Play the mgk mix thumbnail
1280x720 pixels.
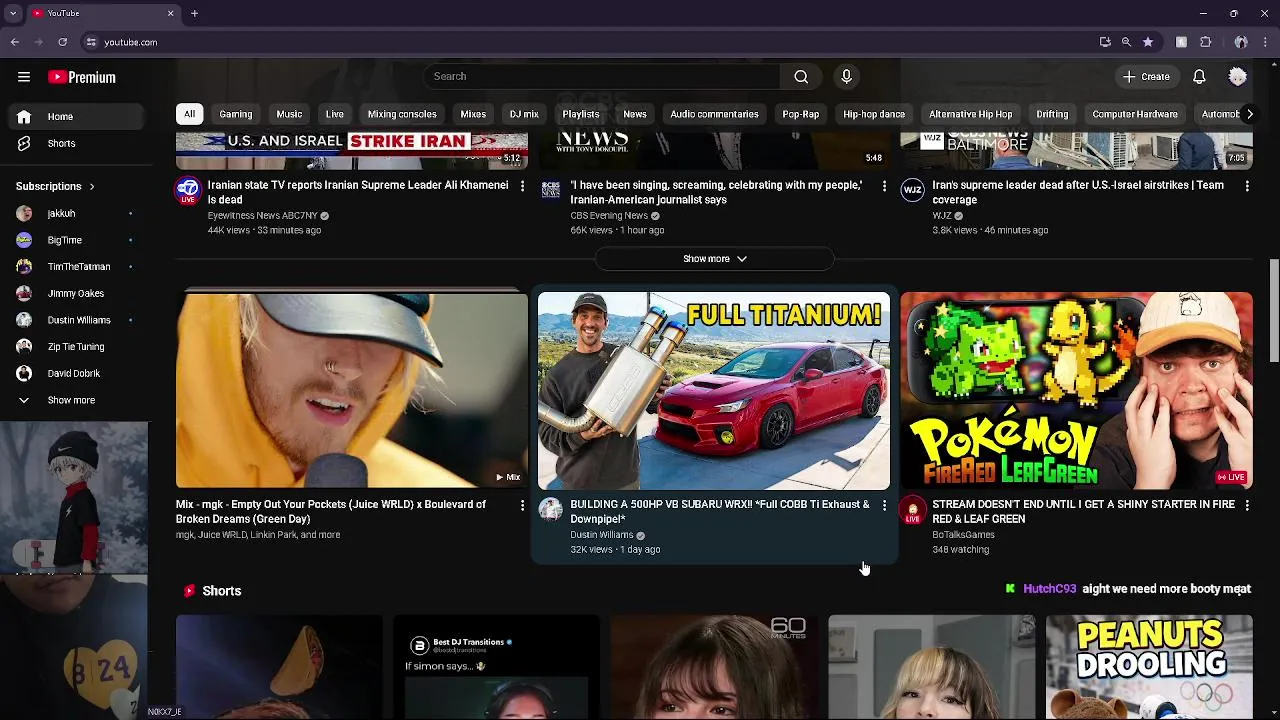point(352,390)
